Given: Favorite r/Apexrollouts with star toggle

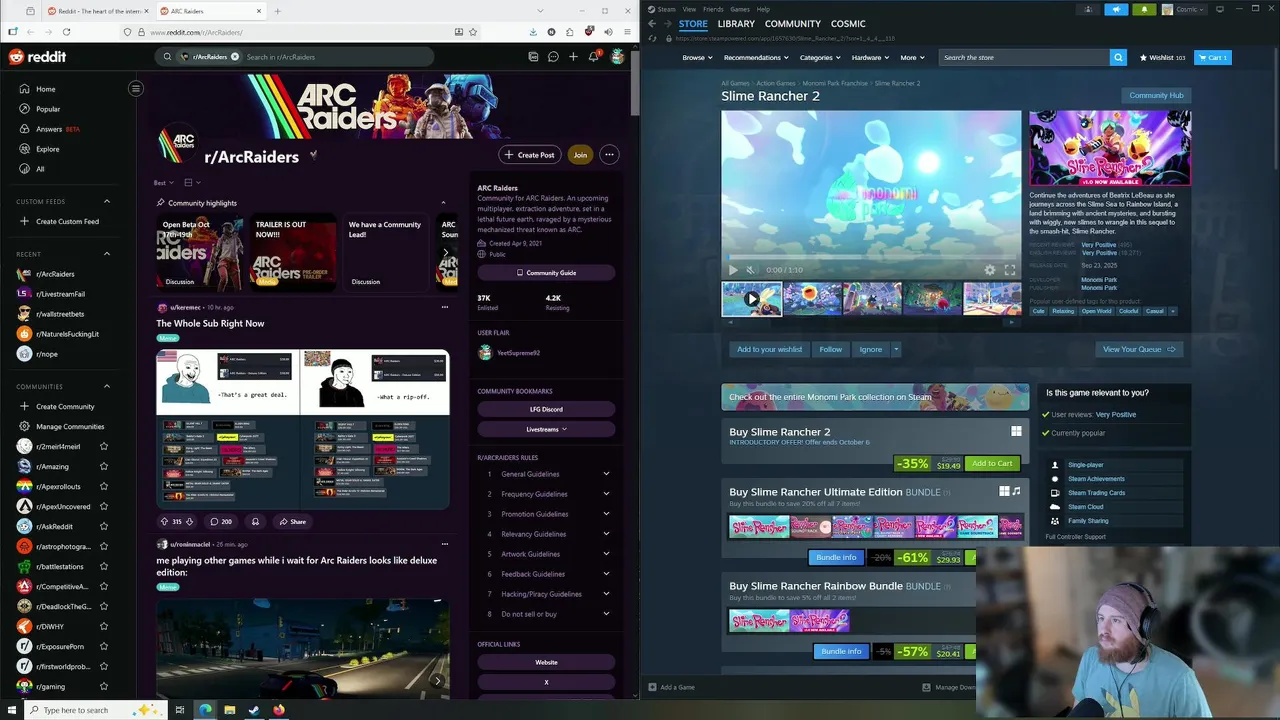Looking at the screenshot, I should [103, 487].
